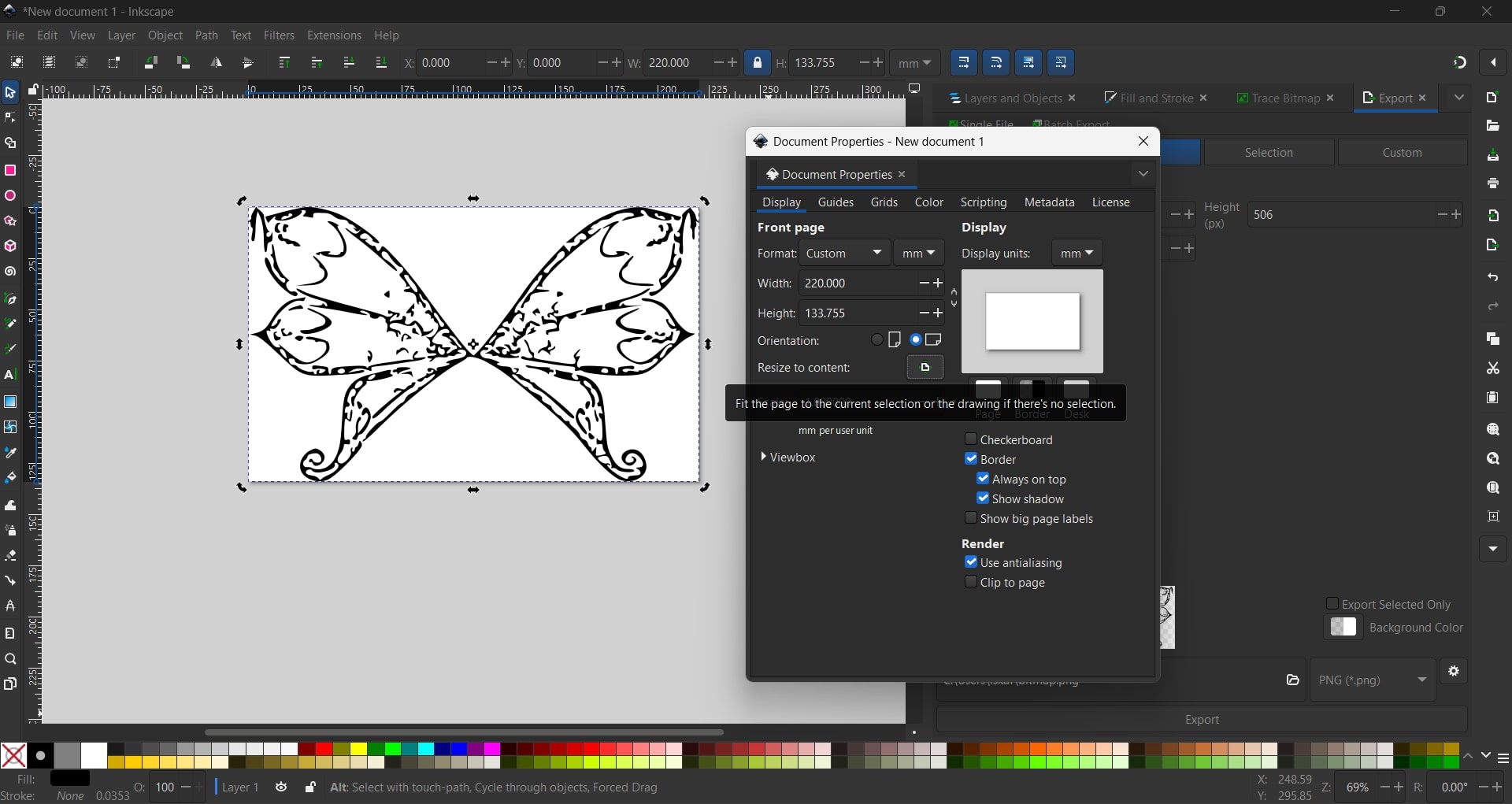The height and width of the screenshot is (804, 1512).
Task: Click the black Fill color indicator
Action: point(70,779)
